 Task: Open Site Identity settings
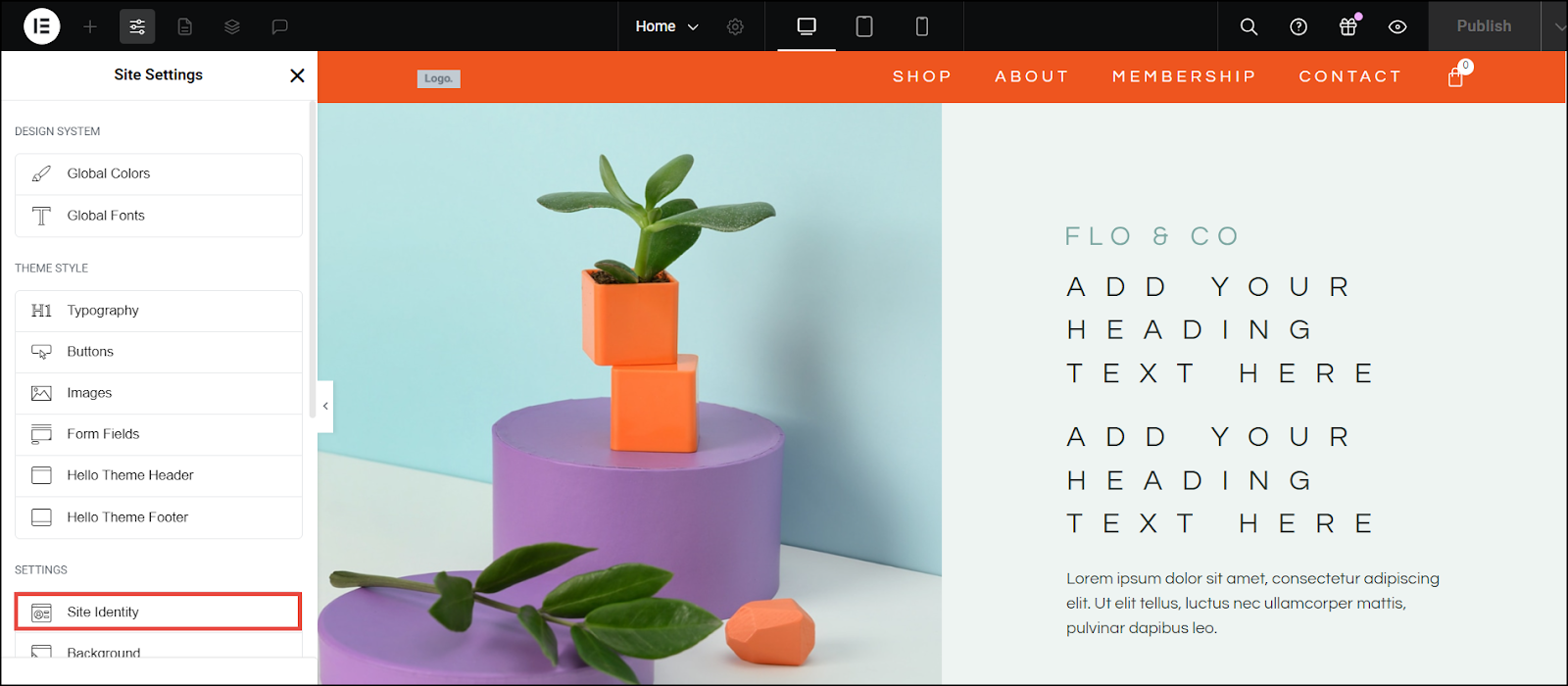[159, 612]
